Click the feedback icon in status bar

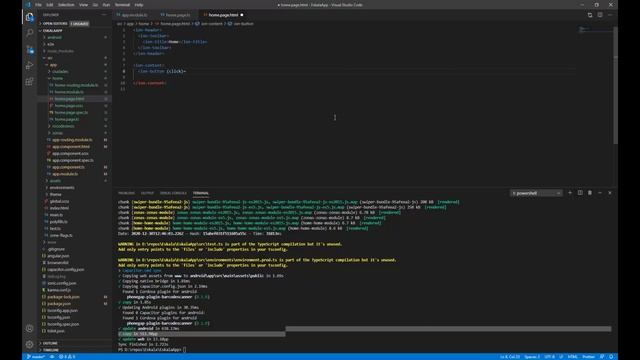click(x=602, y=357)
